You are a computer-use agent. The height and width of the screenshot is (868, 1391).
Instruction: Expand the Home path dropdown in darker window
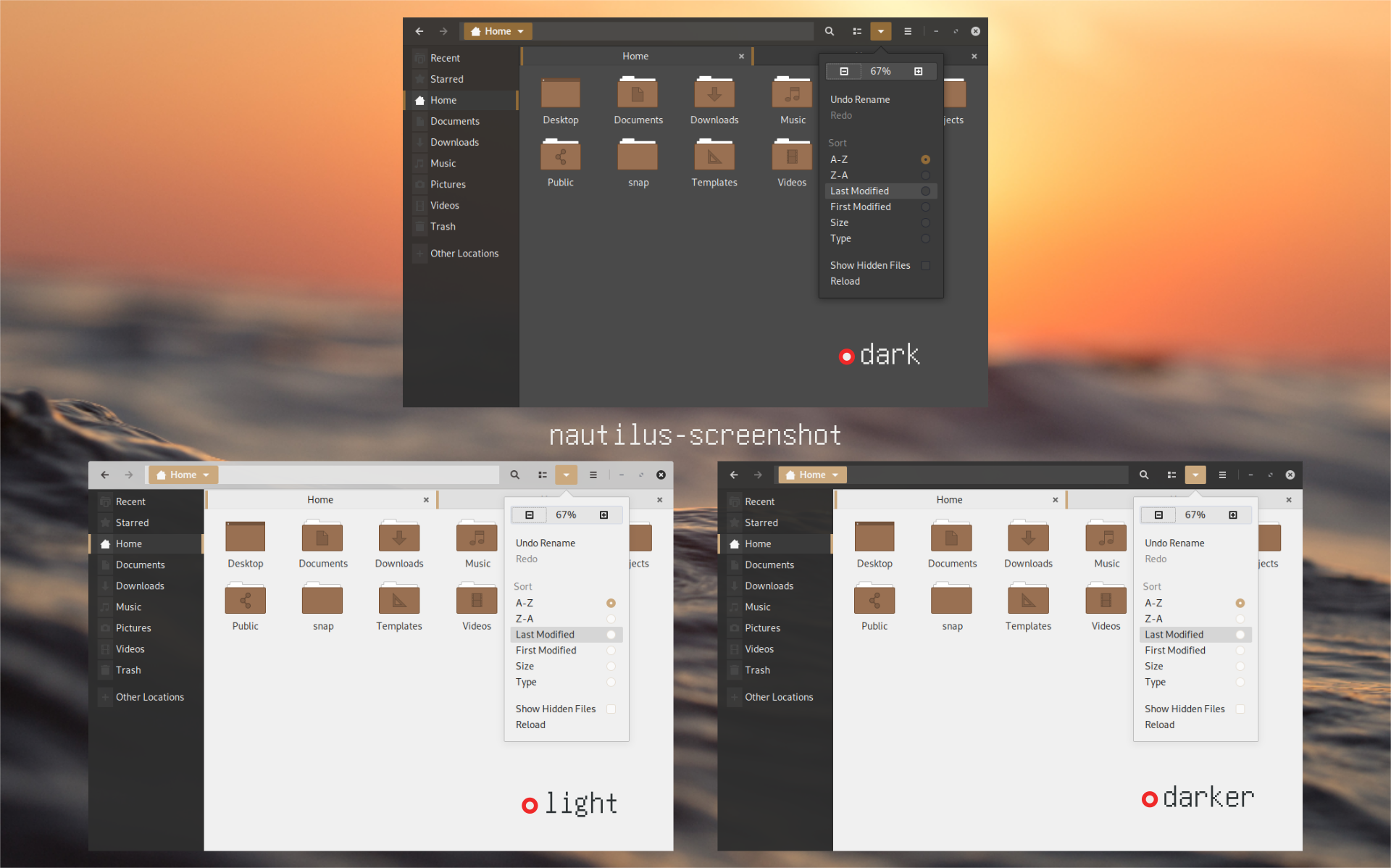(x=812, y=475)
